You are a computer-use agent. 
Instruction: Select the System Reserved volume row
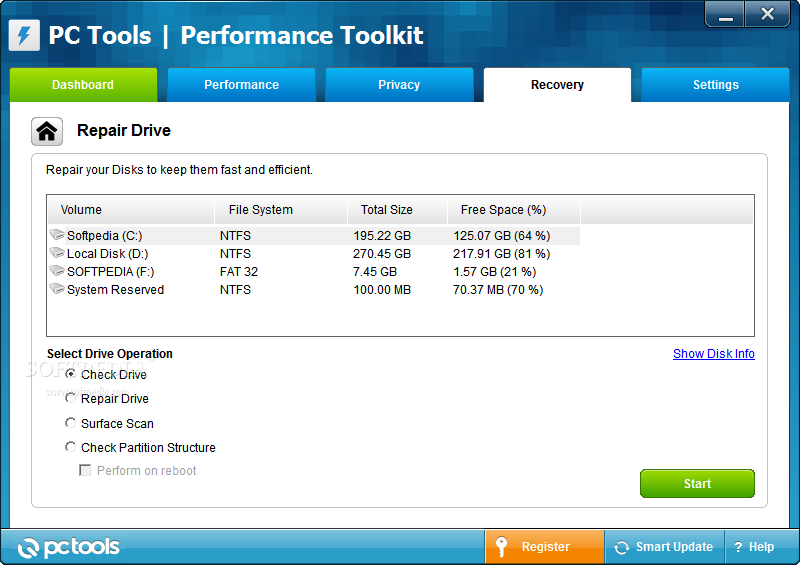point(314,289)
